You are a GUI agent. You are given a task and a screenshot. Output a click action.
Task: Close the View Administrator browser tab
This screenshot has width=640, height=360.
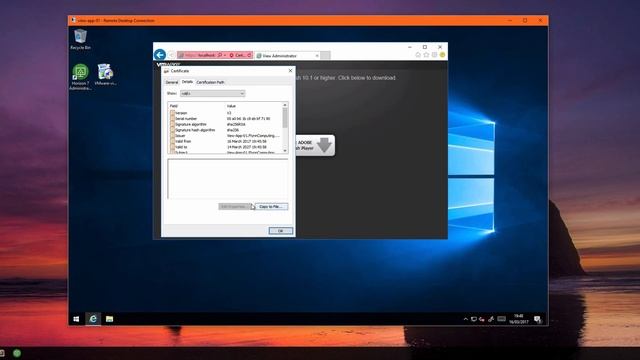pos(317,56)
